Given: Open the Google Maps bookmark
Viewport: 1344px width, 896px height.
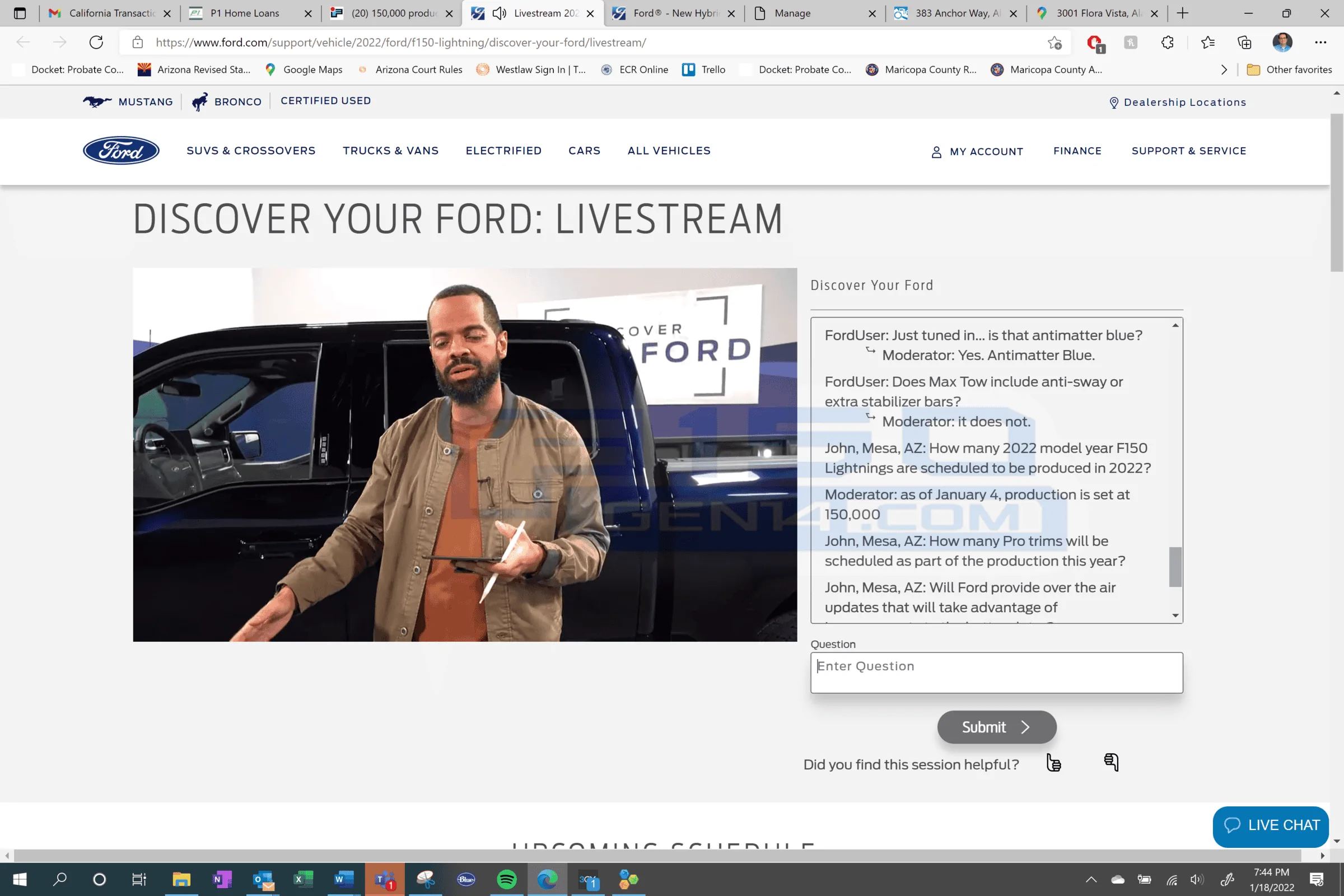Looking at the screenshot, I should [304, 69].
